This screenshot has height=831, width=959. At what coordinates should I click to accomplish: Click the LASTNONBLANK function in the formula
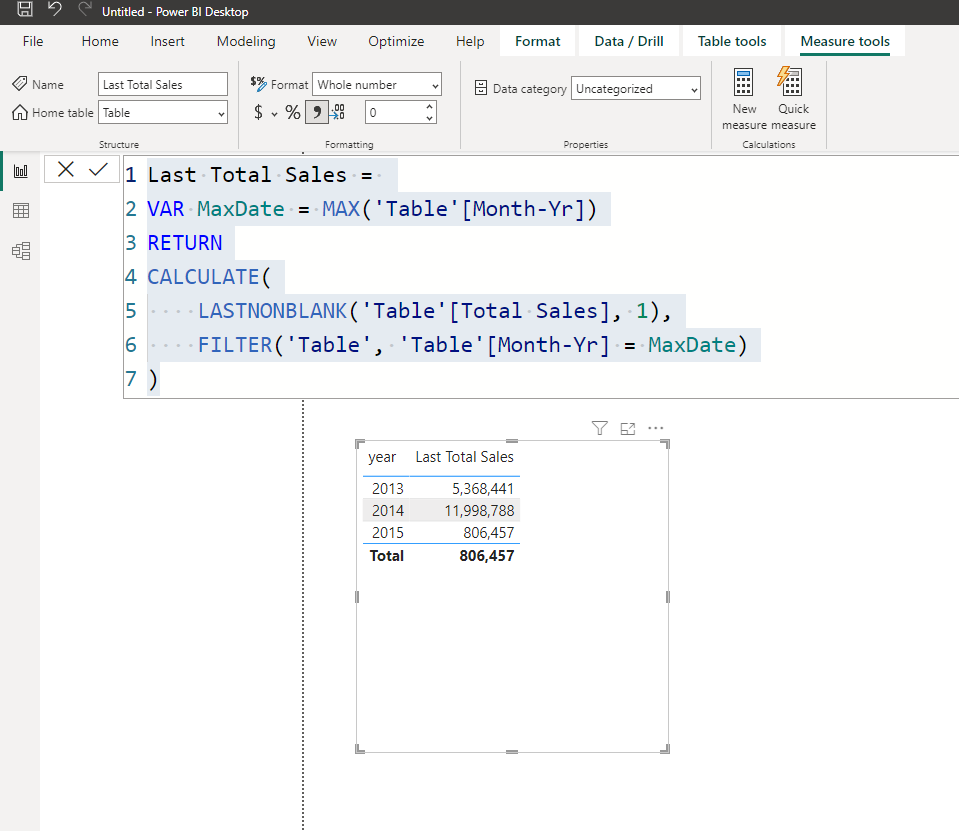click(x=273, y=311)
